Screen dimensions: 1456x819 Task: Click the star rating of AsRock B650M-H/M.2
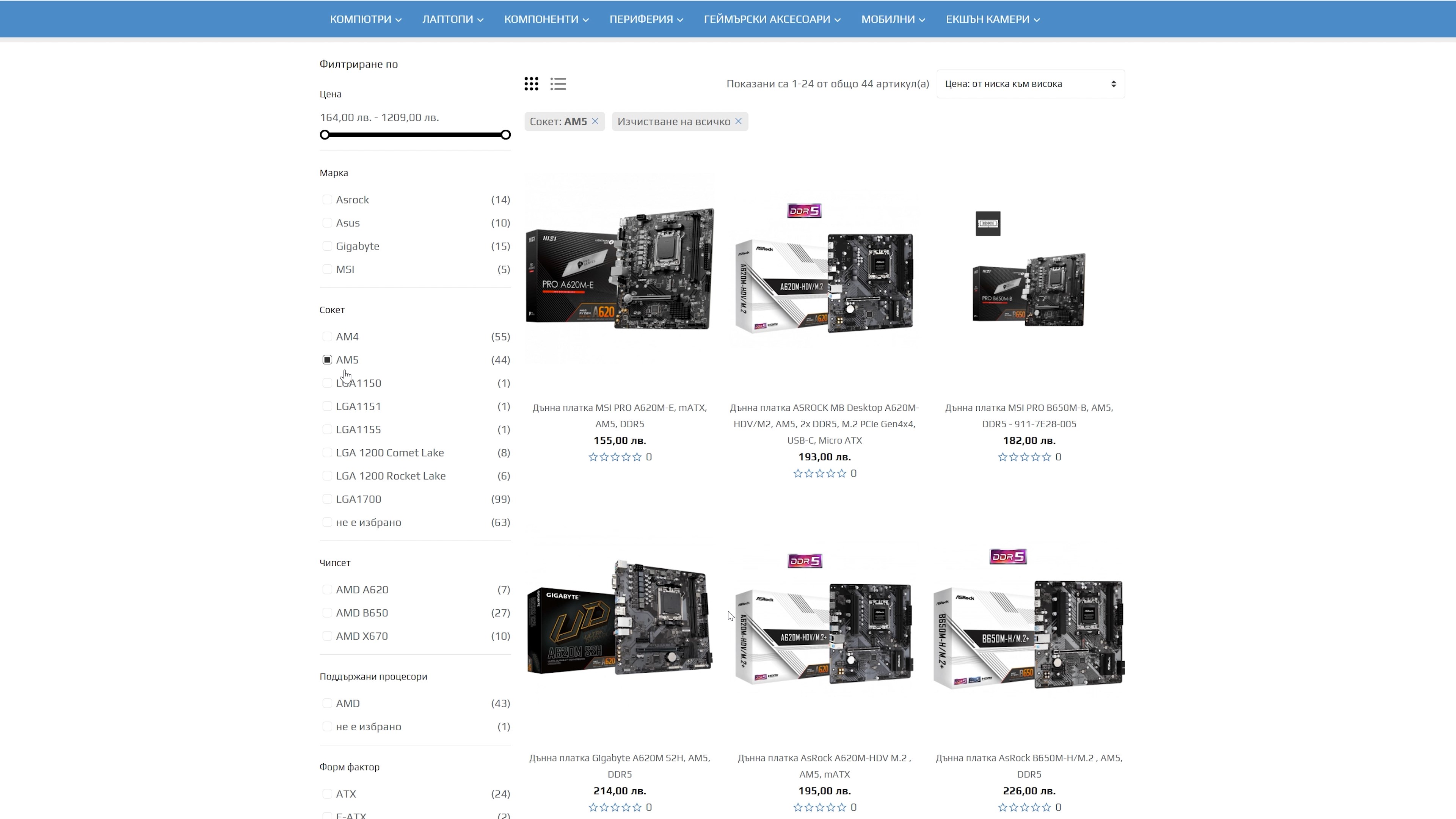click(x=1024, y=807)
